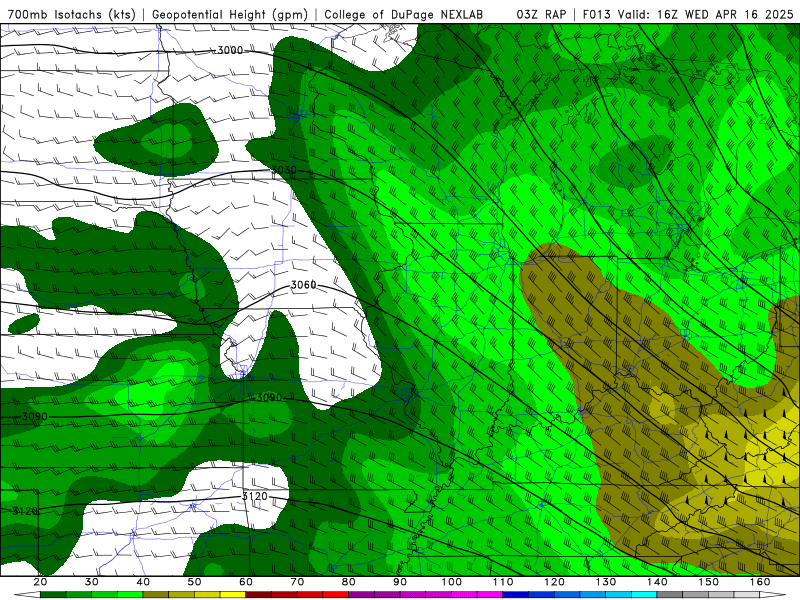The width and height of the screenshot is (800, 600).
Task: Click the 3090 contour label mid-map
Action: (269, 397)
